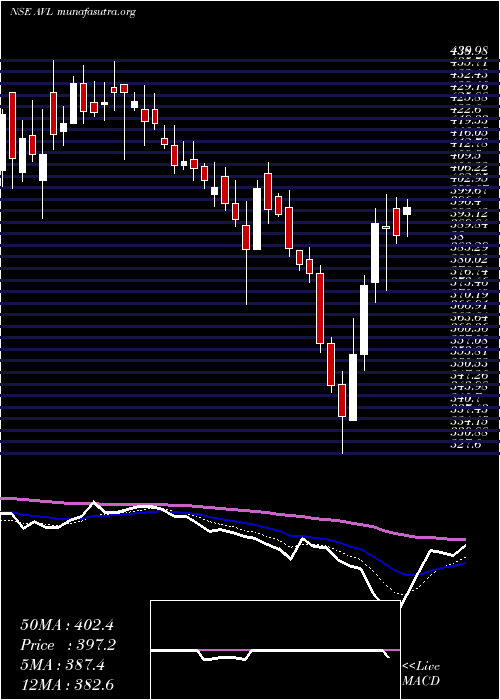The image size is (500, 700).
Task: Click the 5MA : 387.4 readout
Action: click(63, 665)
